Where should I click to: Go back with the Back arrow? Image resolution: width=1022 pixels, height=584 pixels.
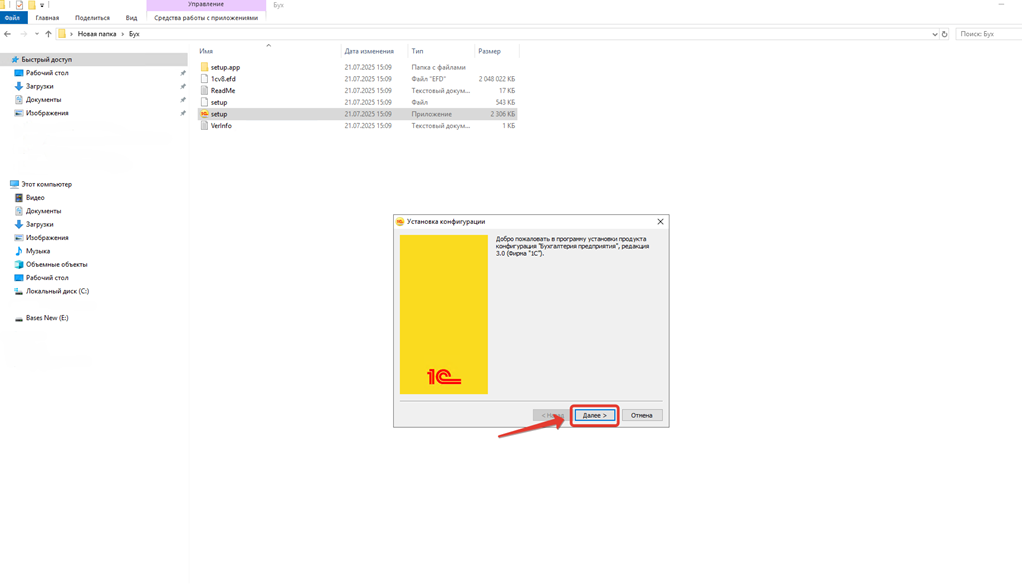tap(8, 34)
